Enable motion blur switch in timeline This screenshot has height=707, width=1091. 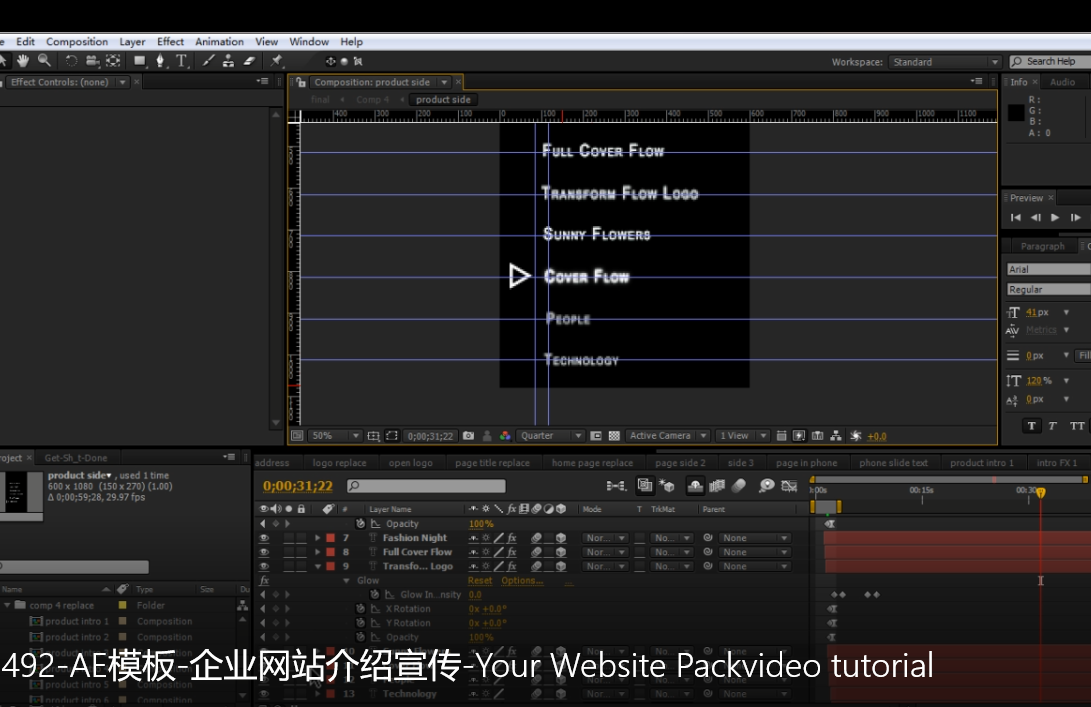tap(739, 486)
